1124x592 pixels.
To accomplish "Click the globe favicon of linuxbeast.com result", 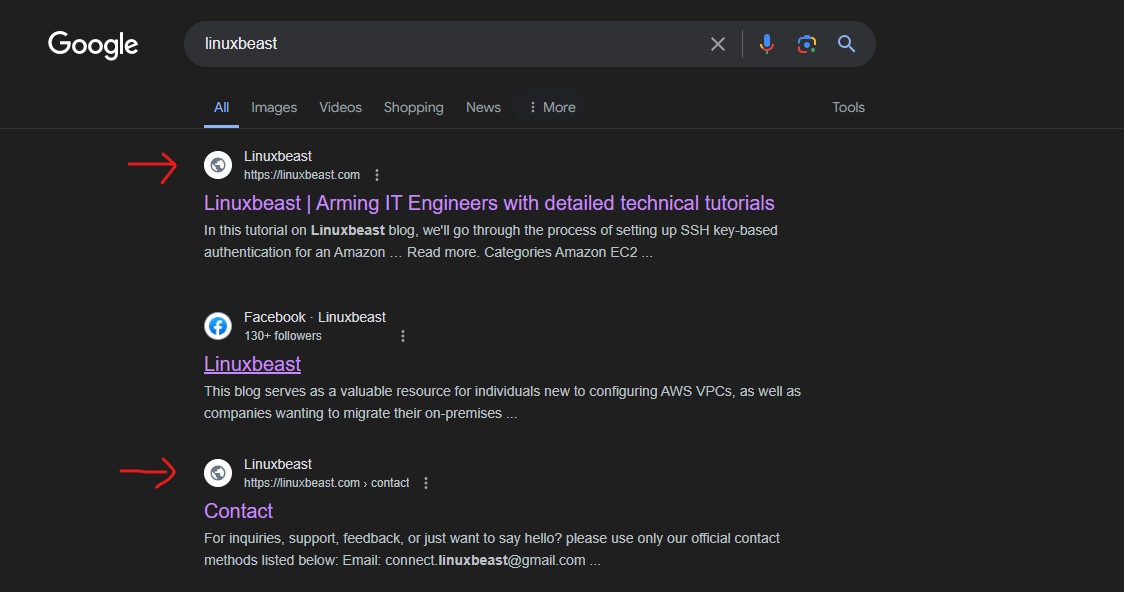I will 218,165.
